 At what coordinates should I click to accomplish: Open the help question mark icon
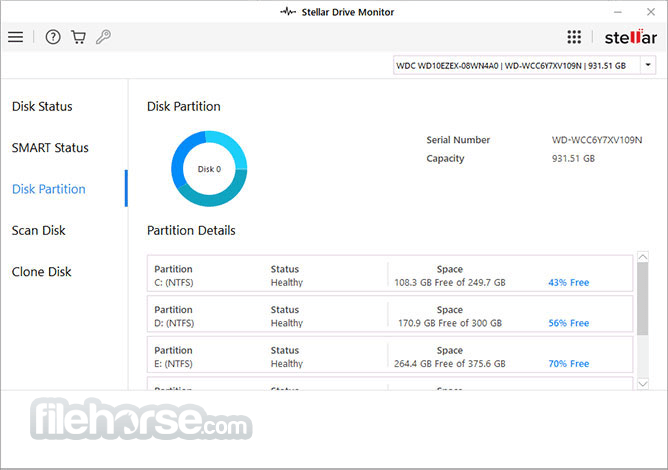coord(53,37)
